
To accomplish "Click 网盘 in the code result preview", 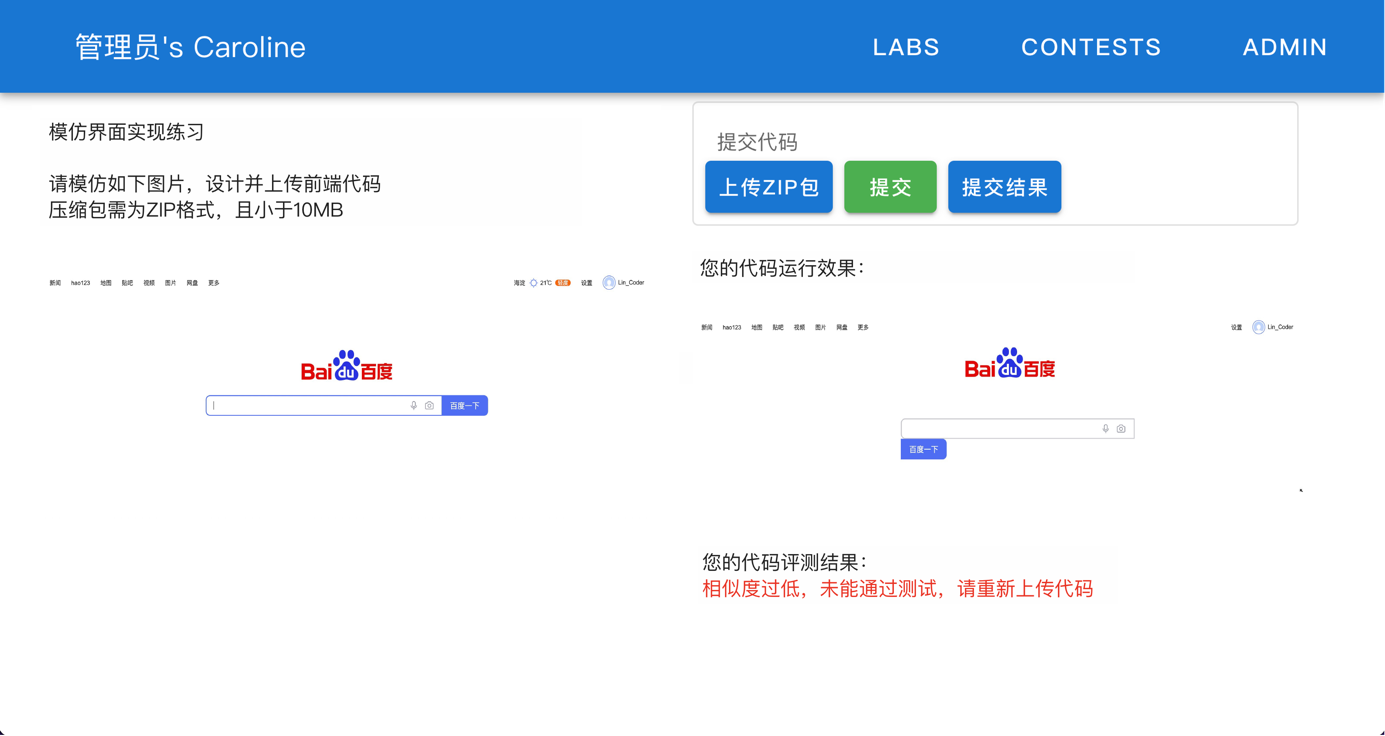I will tap(842, 327).
